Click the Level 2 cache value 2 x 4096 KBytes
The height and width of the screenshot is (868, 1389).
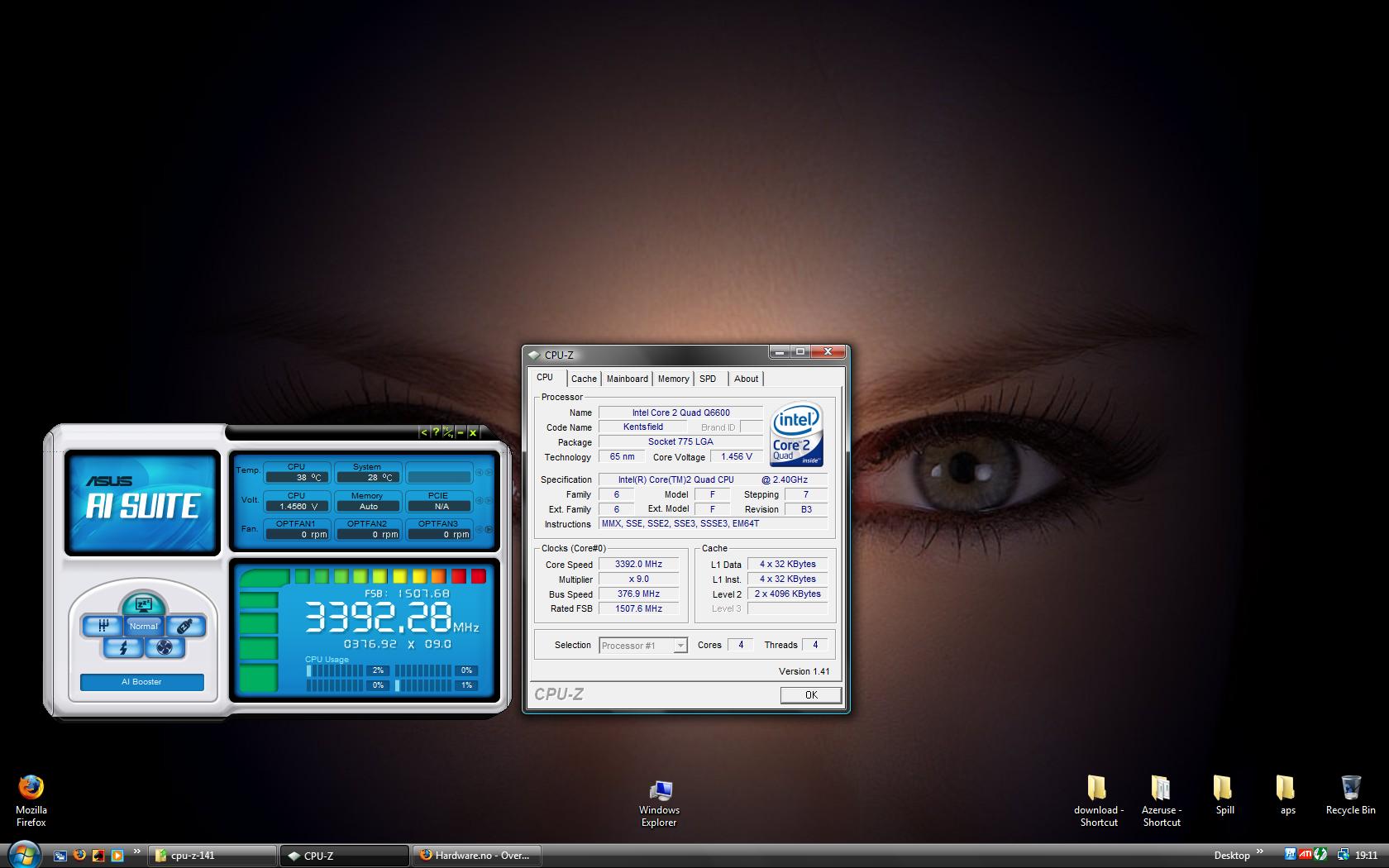click(x=787, y=594)
